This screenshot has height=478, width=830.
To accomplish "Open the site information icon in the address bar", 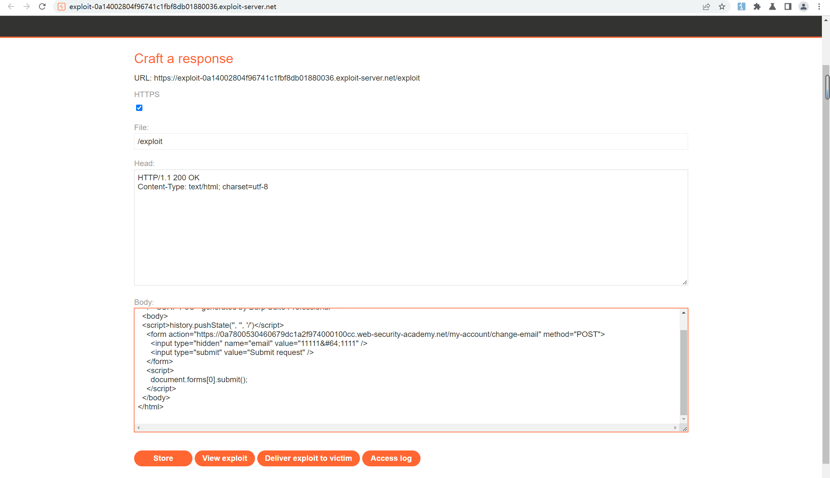I will [x=61, y=7].
